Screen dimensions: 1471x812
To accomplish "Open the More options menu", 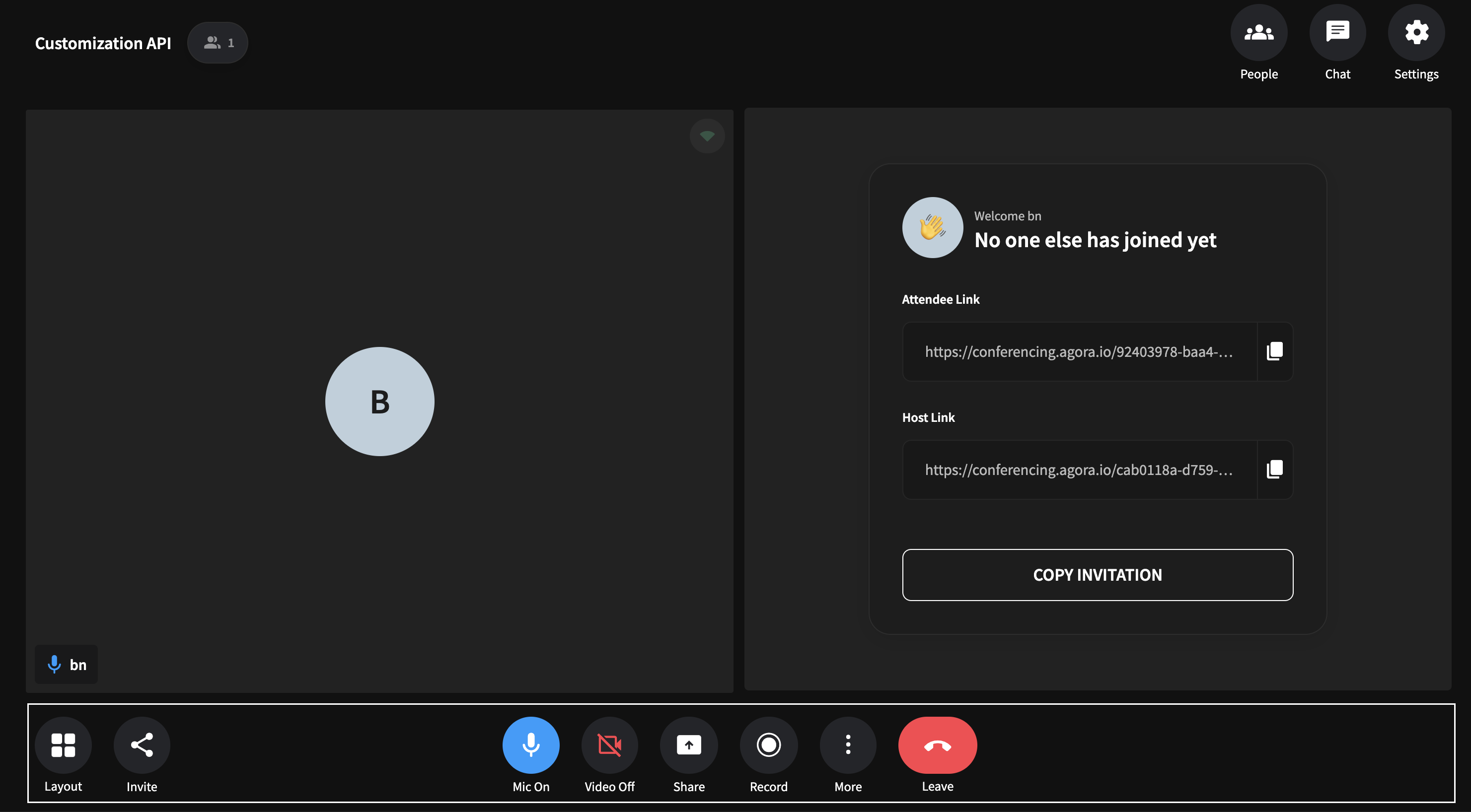I will tap(848, 744).
